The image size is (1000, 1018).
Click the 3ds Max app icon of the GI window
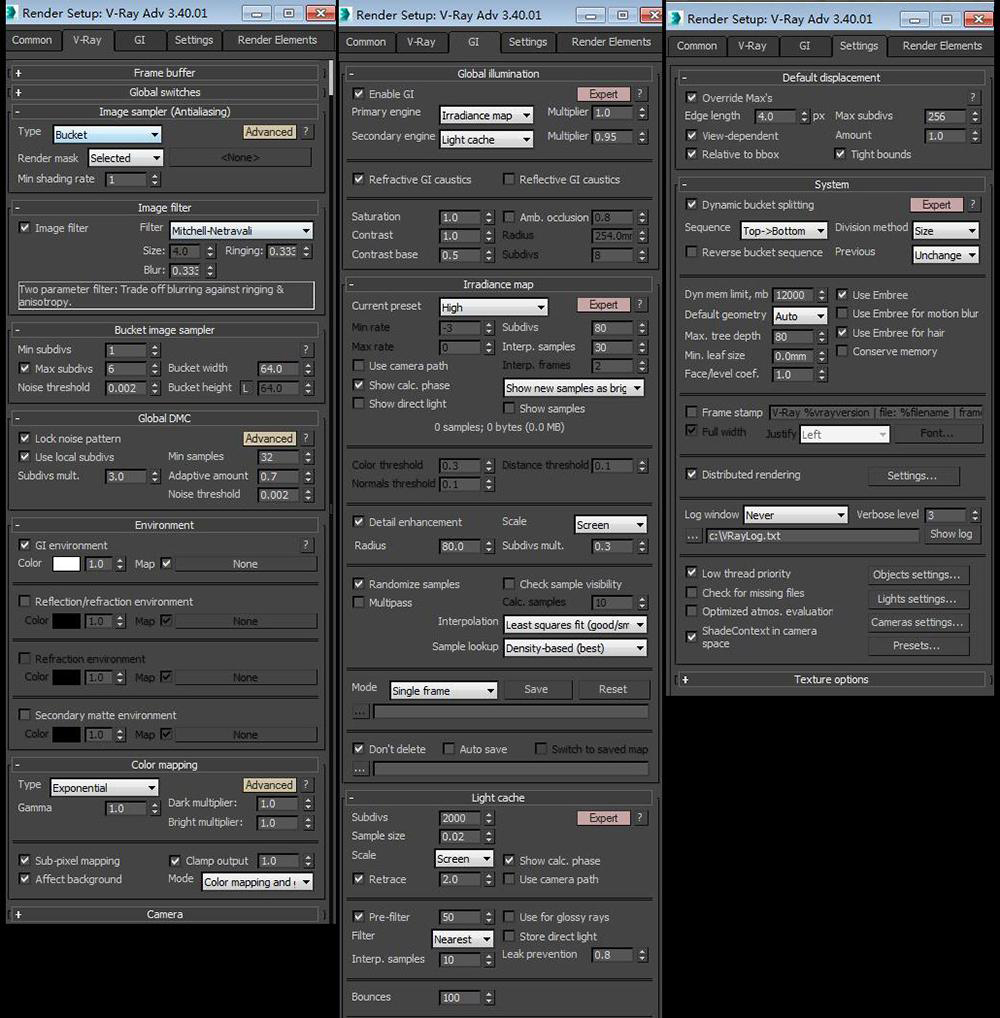345,14
